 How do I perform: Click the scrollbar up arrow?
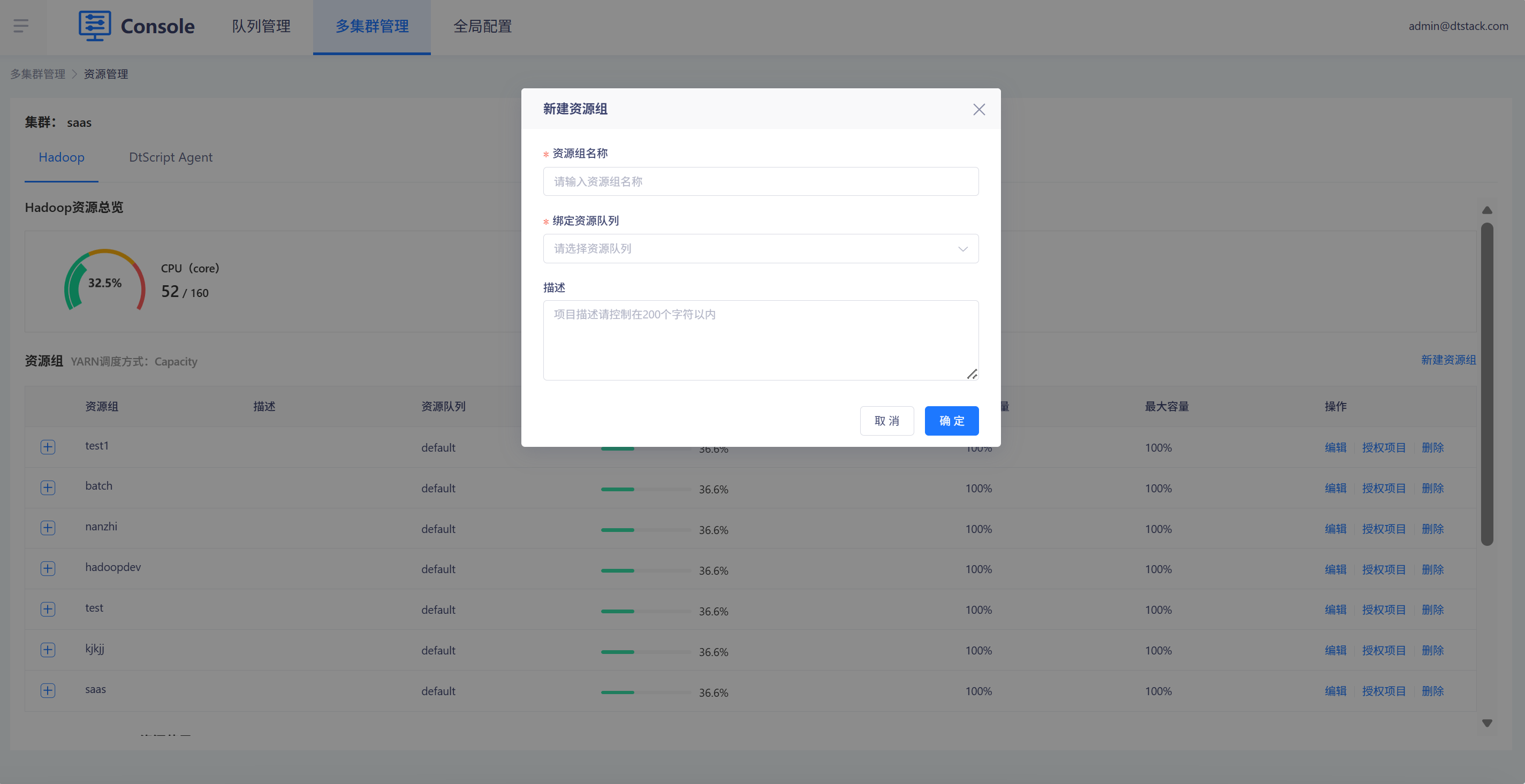(1486, 210)
